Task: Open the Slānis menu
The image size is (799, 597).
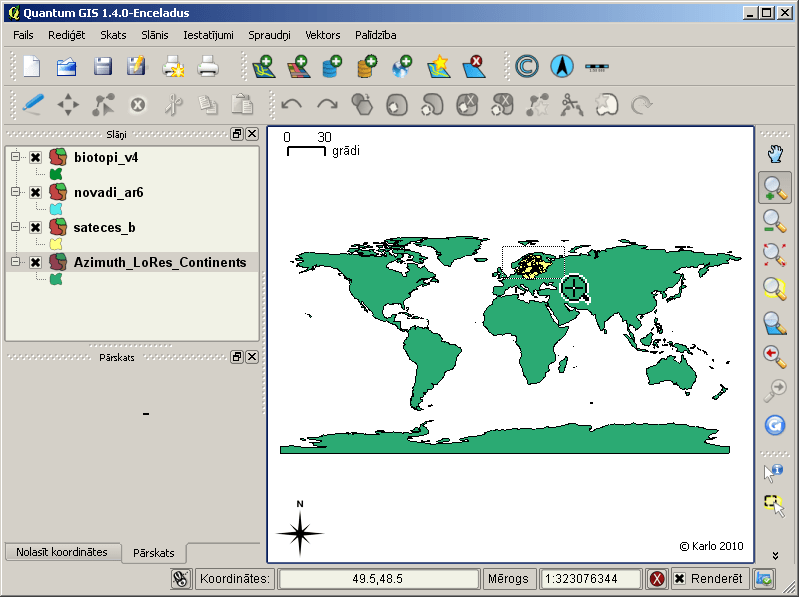Action: (154, 35)
